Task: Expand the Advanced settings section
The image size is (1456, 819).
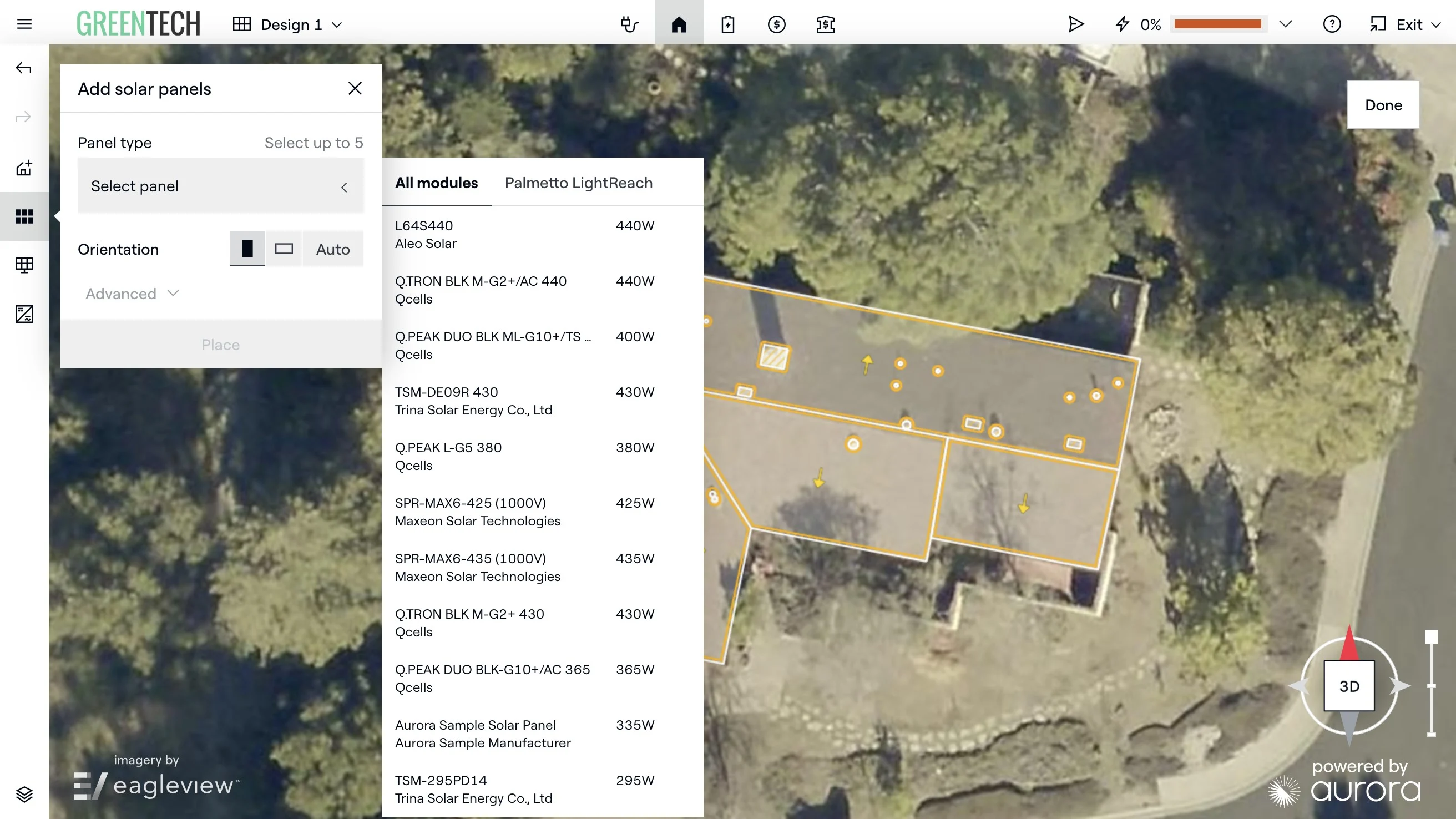Action: click(132, 294)
